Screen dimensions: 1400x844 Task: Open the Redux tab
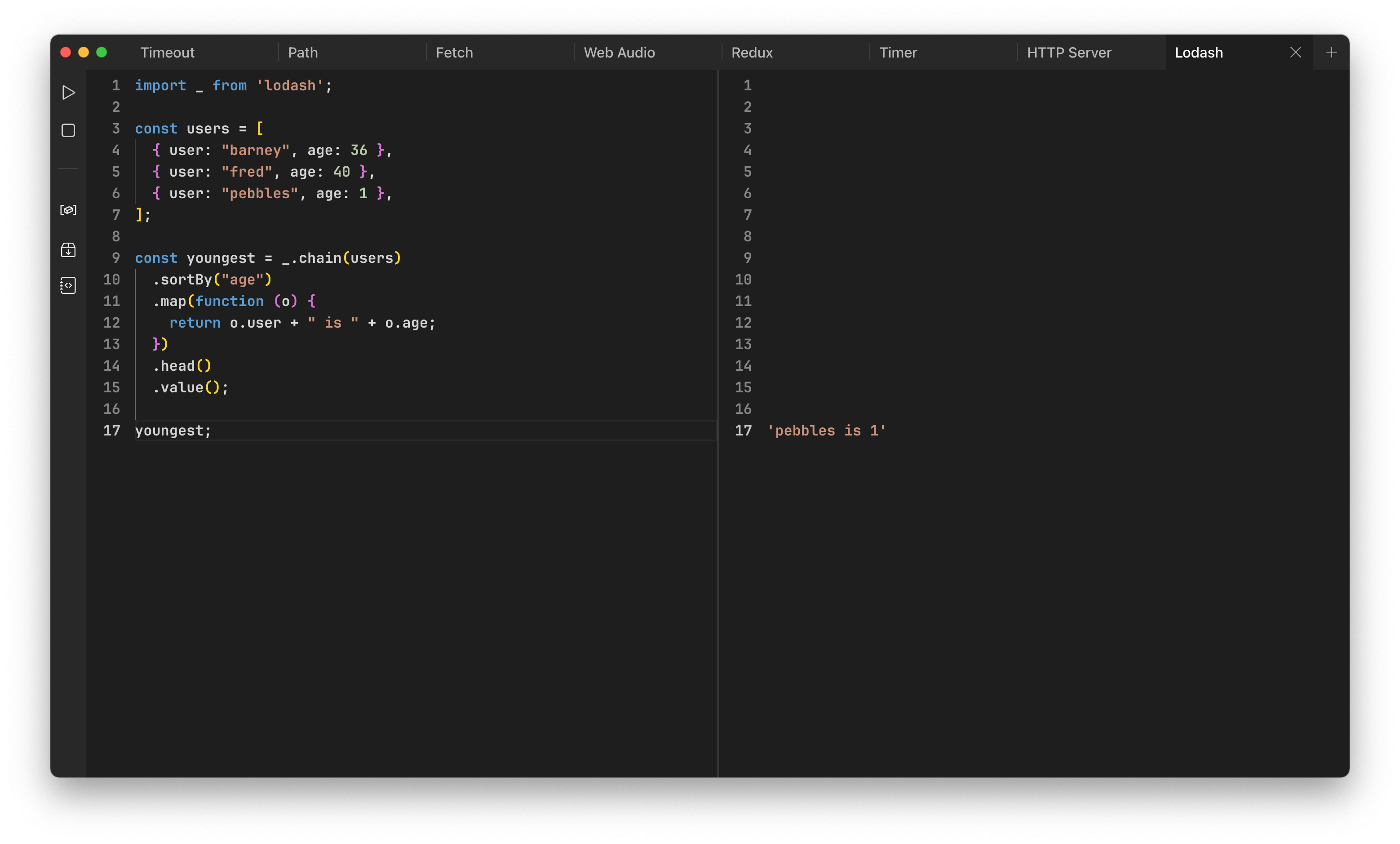tap(752, 53)
